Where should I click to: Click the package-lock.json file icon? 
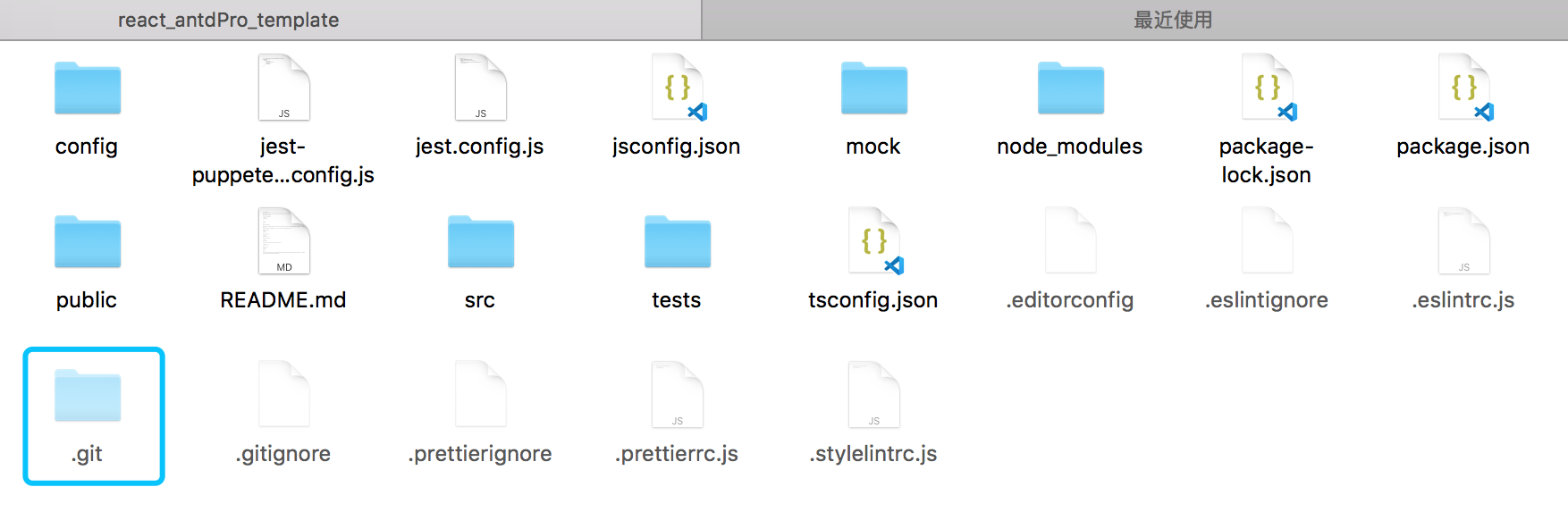point(1269,88)
